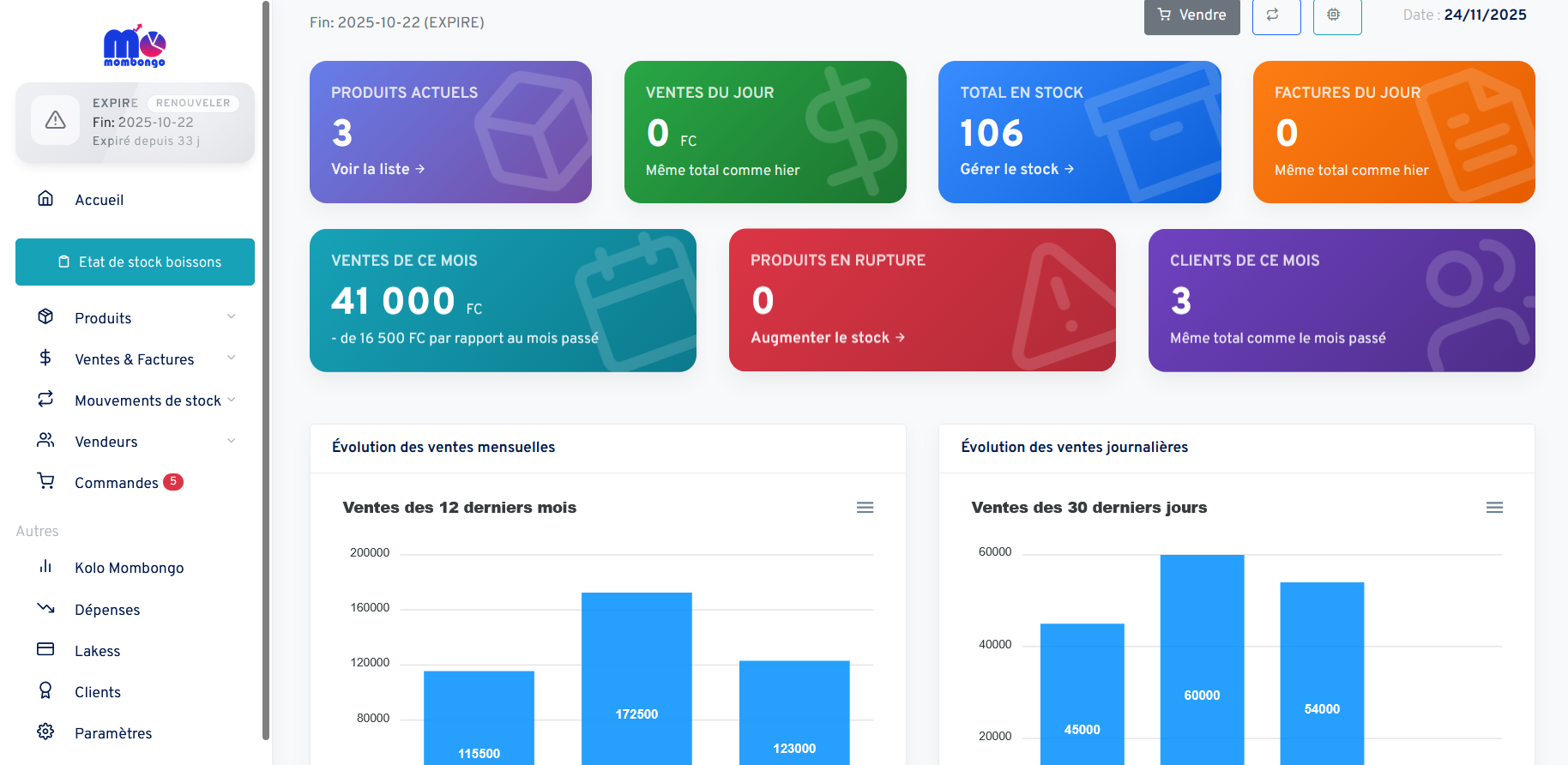Click the Kolo Mombongo bar chart icon

point(45,567)
